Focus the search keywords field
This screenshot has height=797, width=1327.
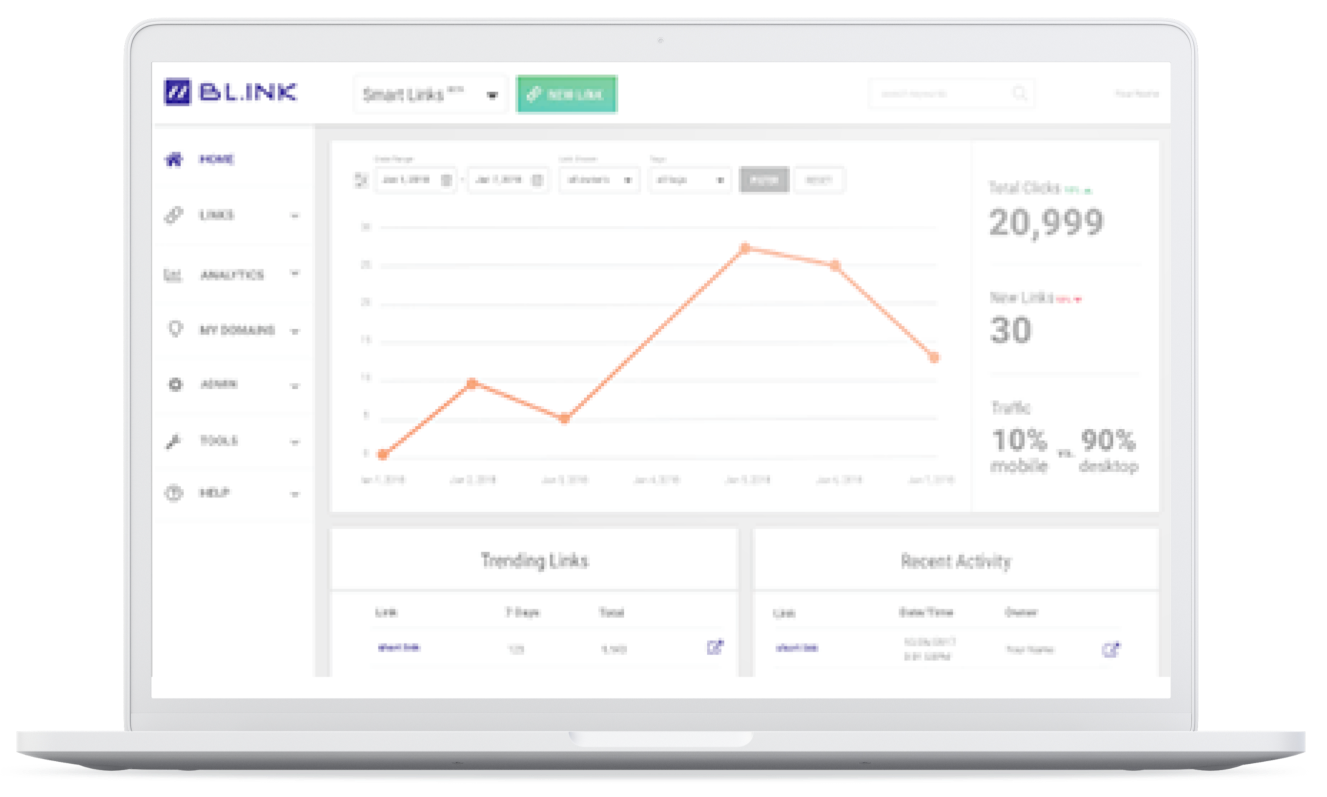[951, 94]
